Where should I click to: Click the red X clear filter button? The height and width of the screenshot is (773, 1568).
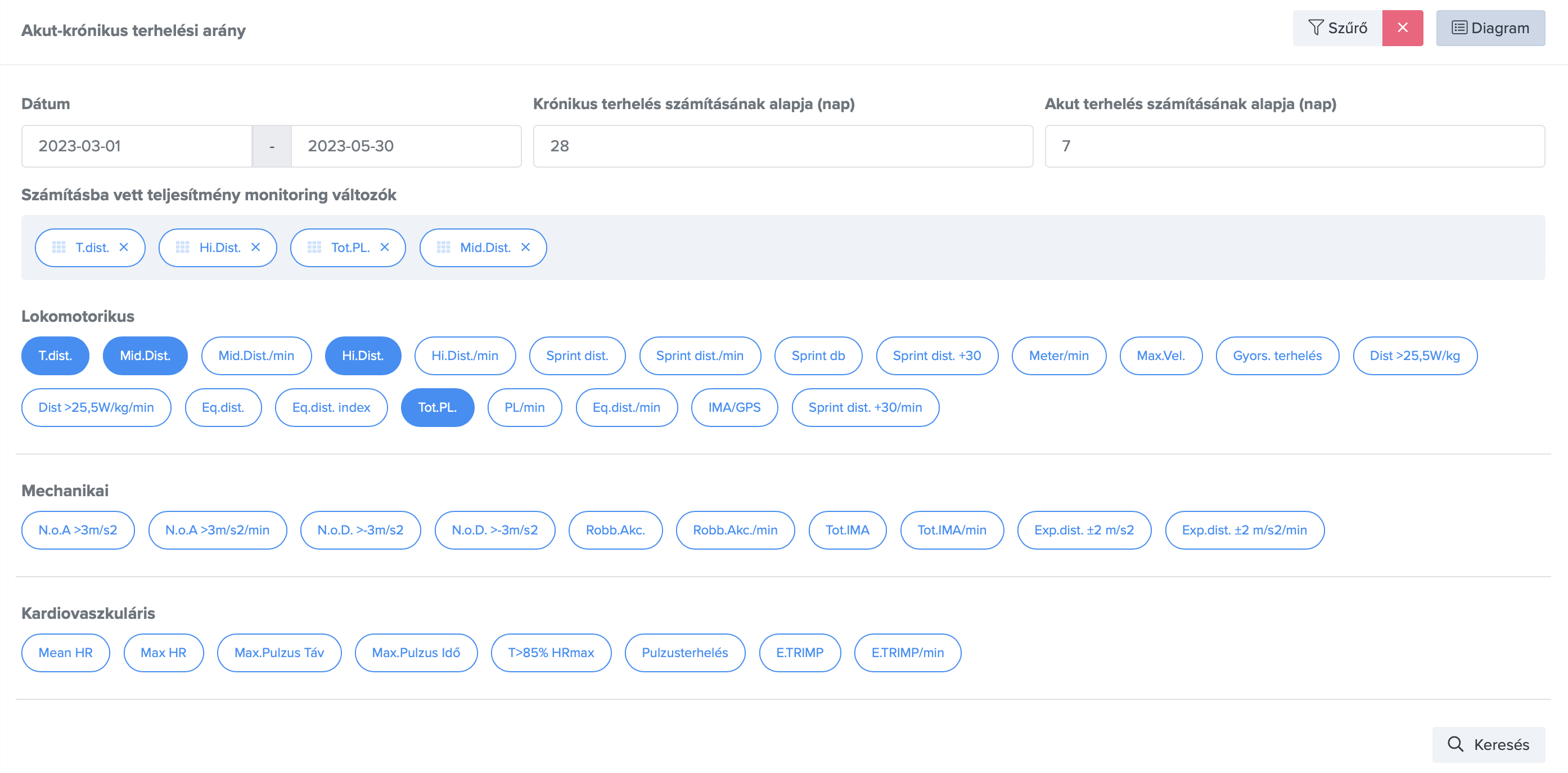tap(1402, 28)
